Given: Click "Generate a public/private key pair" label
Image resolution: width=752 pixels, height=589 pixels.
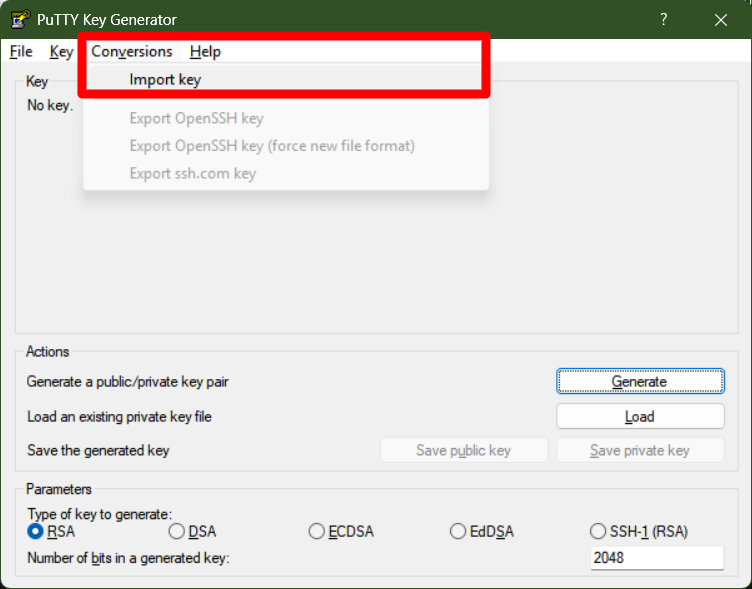Looking at the screenshot, I should 128,382.
